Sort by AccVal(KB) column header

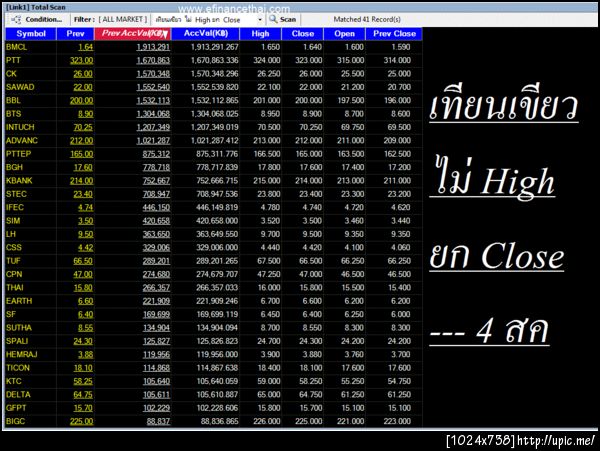tap(205, 34)
